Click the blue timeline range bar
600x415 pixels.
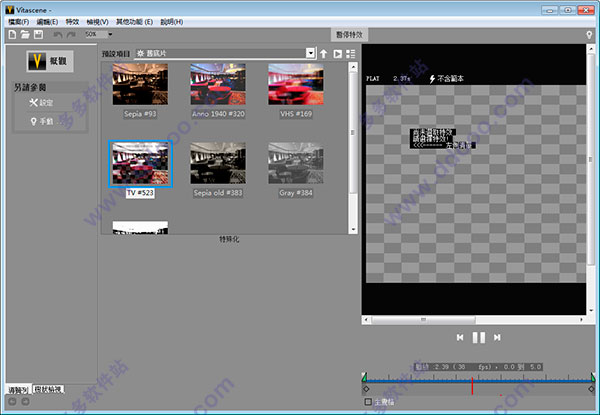click(x=478, y=381)
